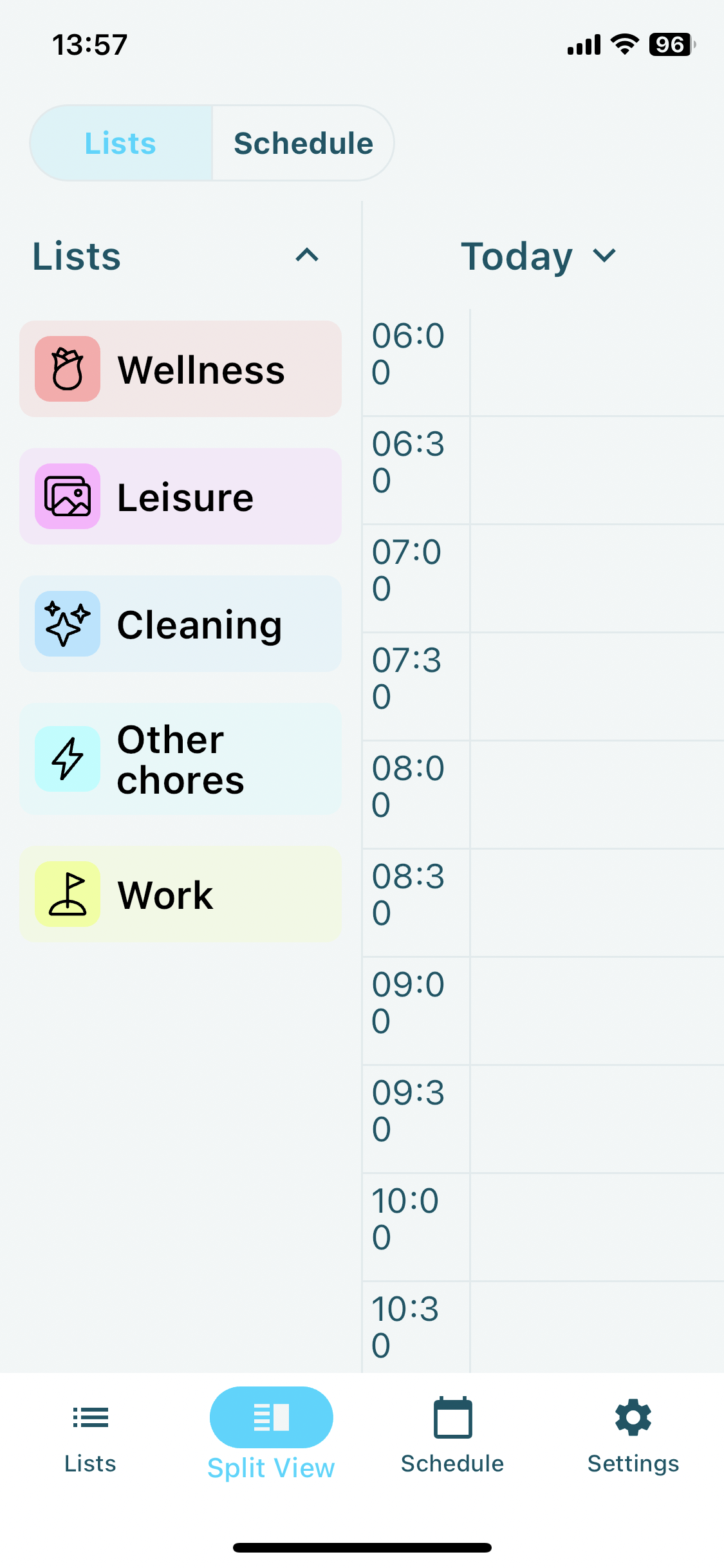Switch to Lists in the top segmented control

pyautogui.click(x=121, y=143)
